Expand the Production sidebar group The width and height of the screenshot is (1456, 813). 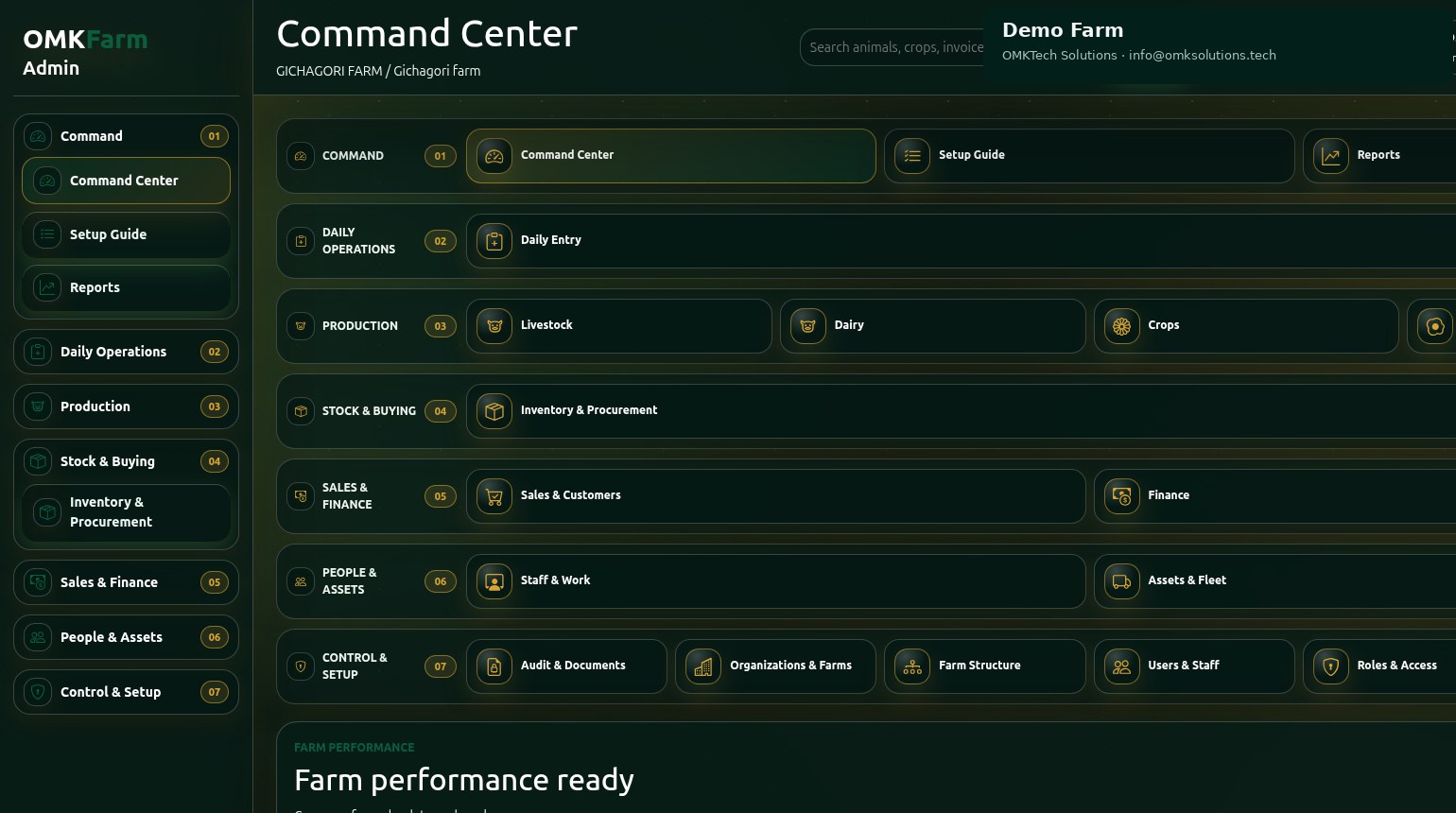tap(126, 406)
